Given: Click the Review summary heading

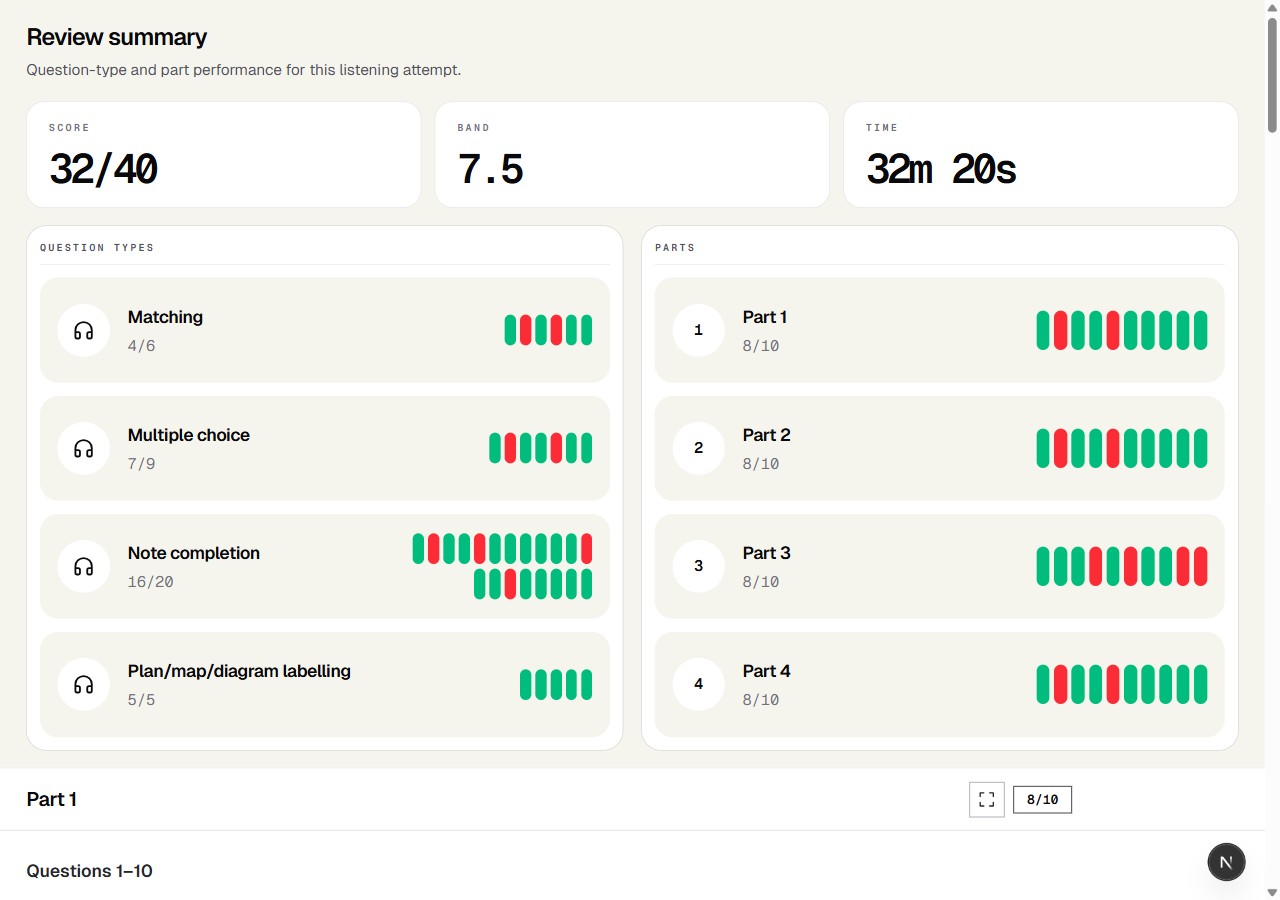Looking at the screenshot, I should pos(117,37).
